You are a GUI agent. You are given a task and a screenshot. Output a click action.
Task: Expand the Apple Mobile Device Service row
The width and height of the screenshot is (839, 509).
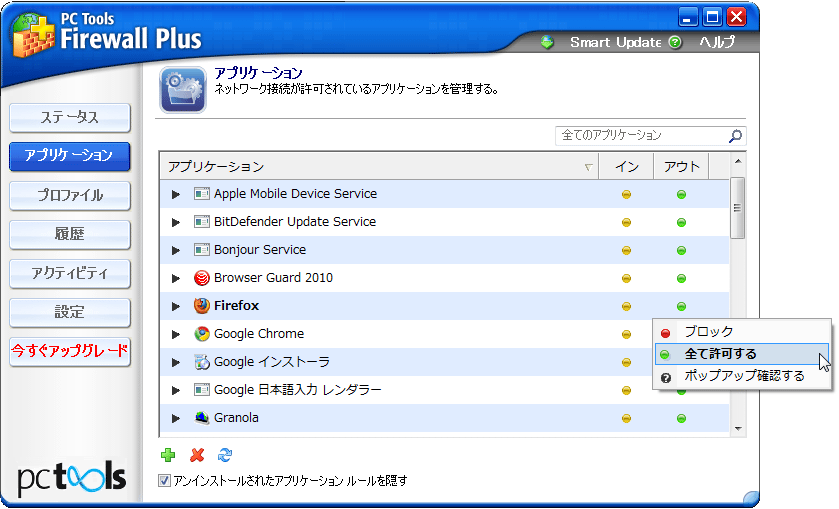click(176, 194)
